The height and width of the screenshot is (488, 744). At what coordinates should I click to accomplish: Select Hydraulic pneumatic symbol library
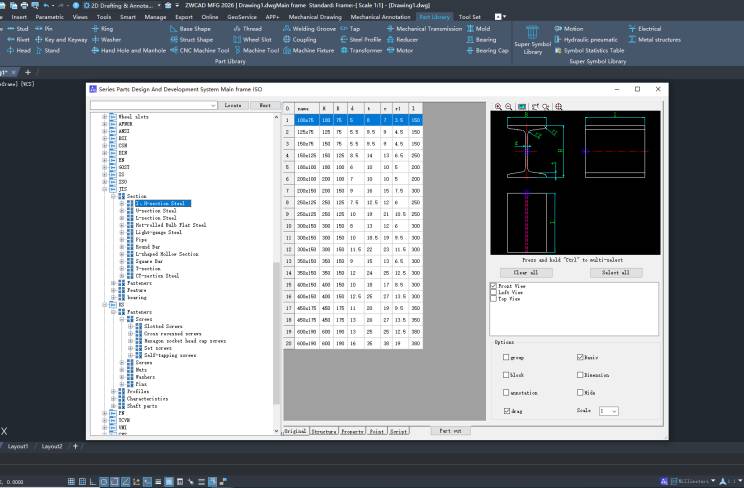(590, 39)
